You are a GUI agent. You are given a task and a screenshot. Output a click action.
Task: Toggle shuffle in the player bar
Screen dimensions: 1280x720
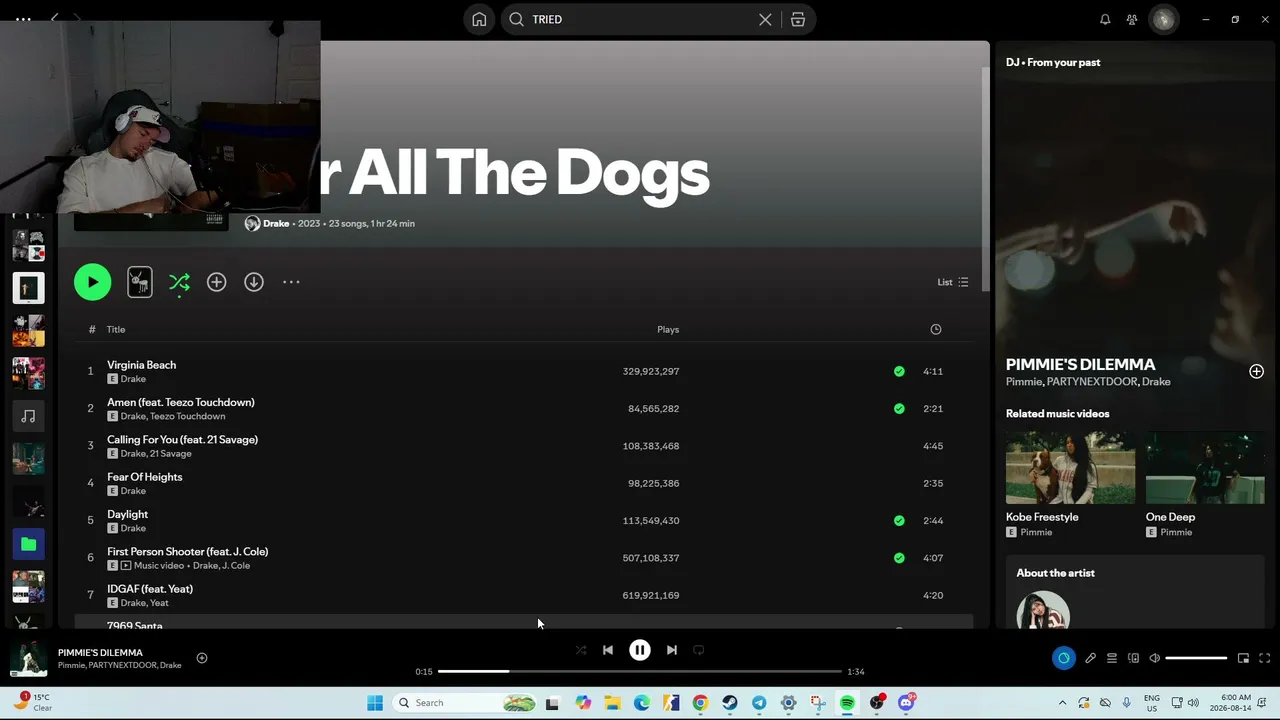click(x=581, y=650)
